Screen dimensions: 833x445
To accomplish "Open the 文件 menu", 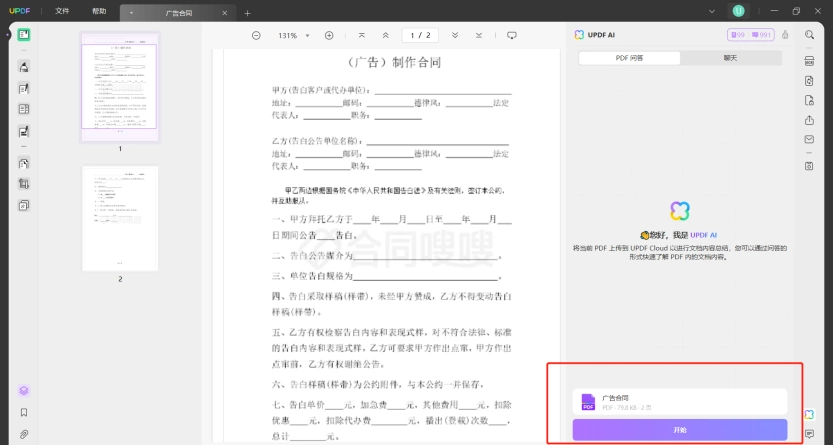I will (62, 11).
